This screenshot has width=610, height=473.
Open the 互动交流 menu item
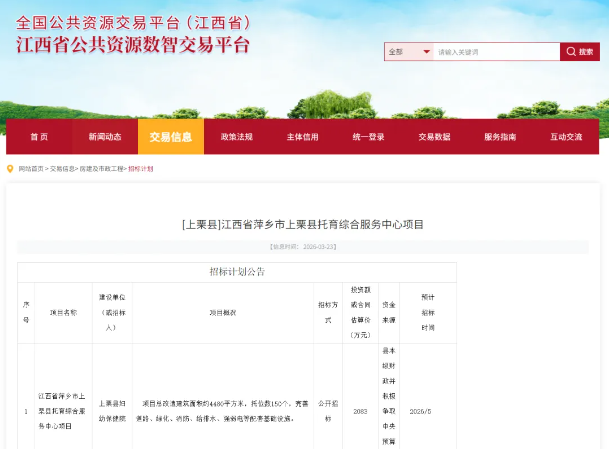(x=566, y=137)
